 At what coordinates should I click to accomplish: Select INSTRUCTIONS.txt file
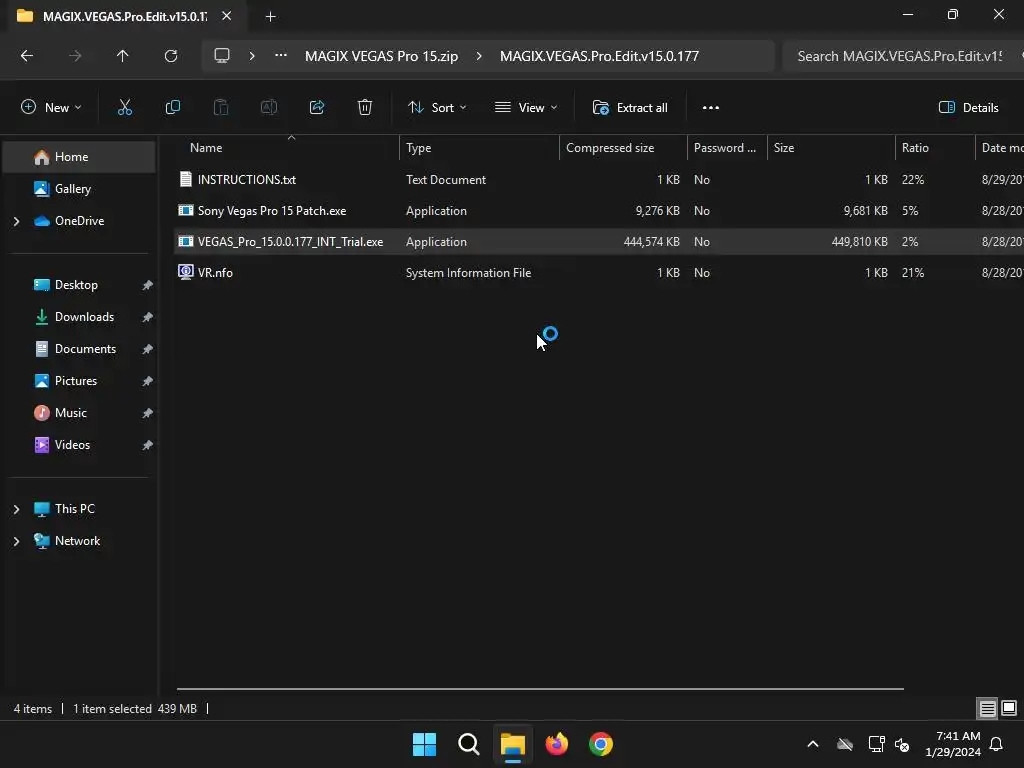click(247, 180)
